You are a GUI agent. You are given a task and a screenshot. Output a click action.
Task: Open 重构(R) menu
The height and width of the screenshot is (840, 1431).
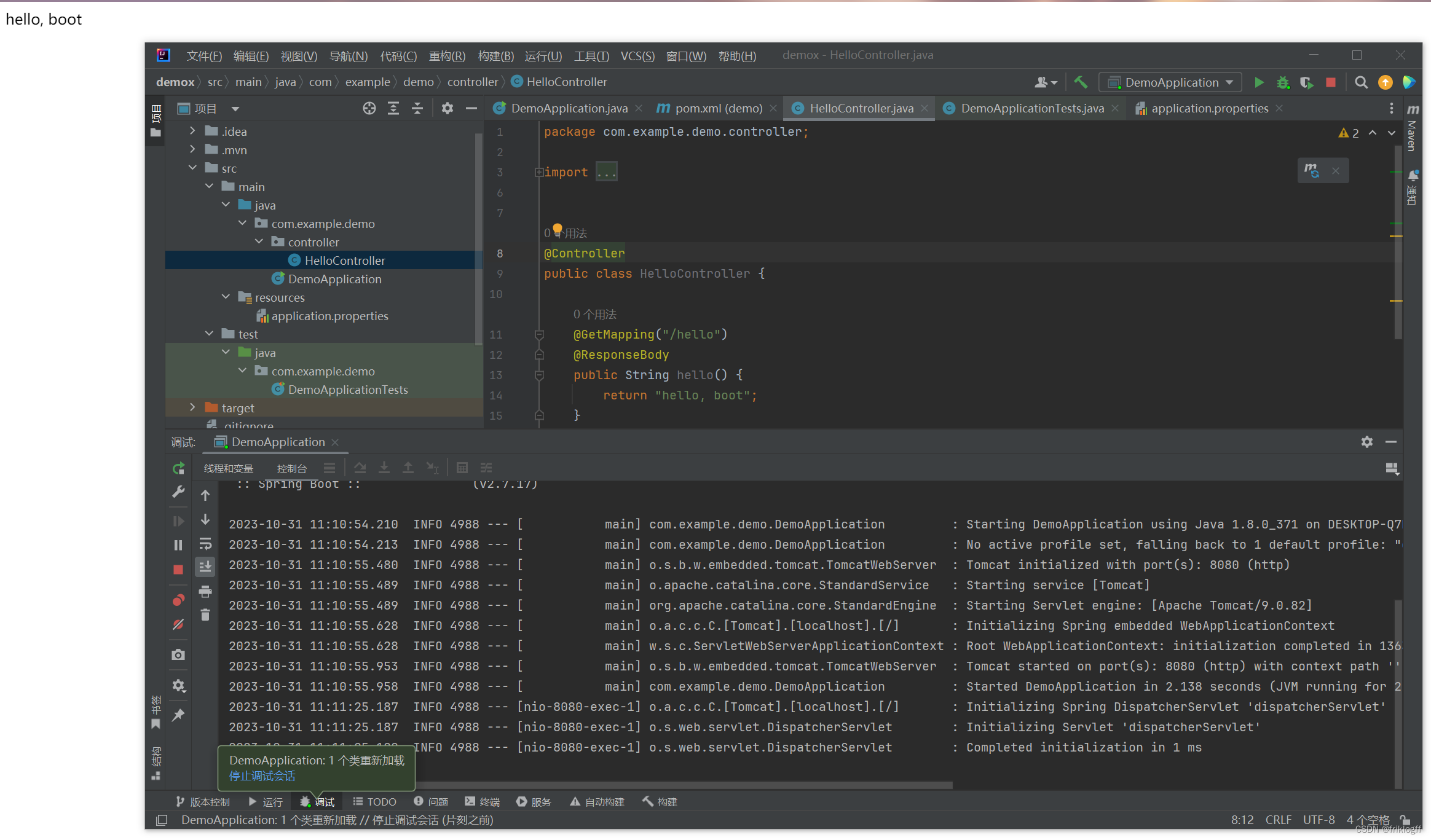click(447, 56)
